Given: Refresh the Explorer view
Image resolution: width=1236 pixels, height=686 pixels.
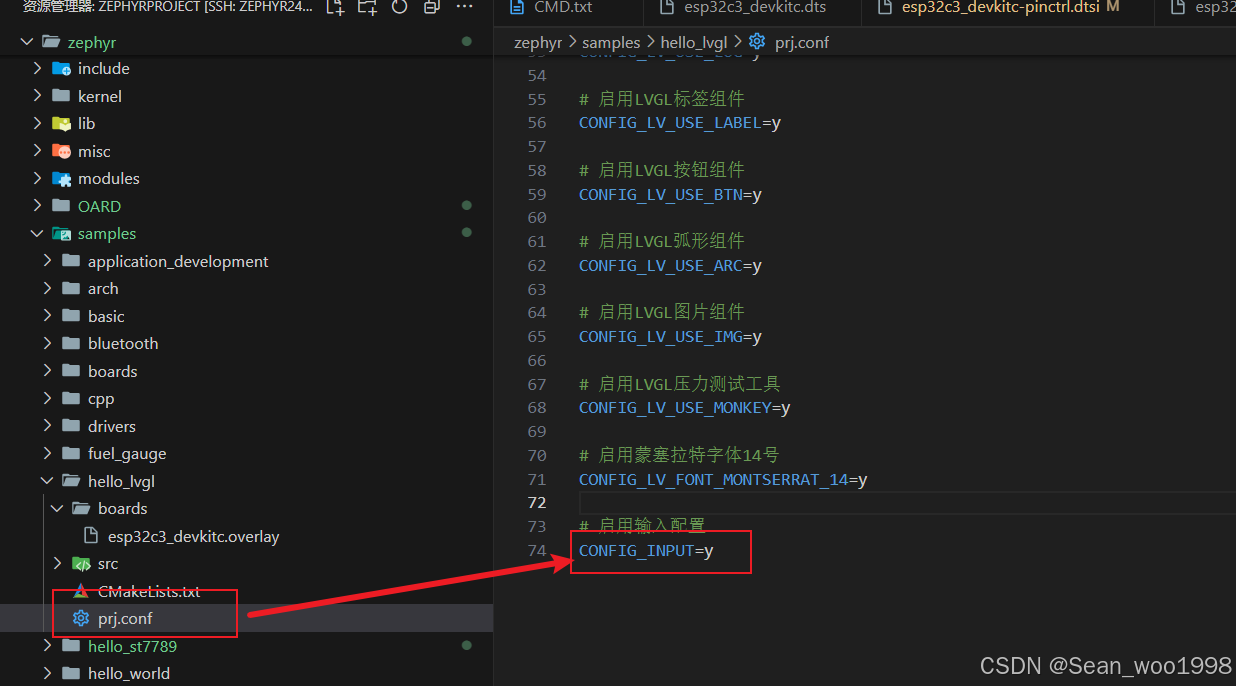Looking at the screenshot, I should [399, 10].
